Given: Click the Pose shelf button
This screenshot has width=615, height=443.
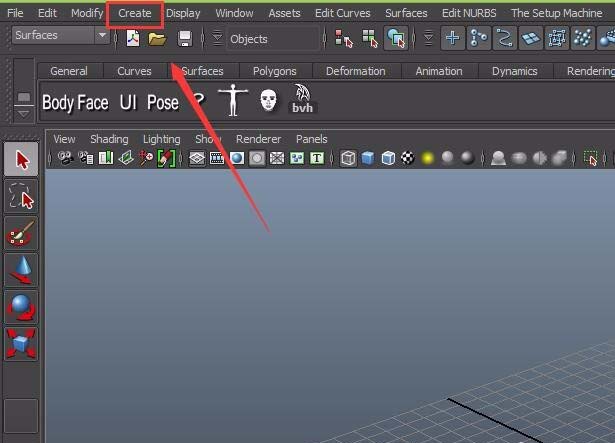Looking at the screenshot, I should pos(163,103).
